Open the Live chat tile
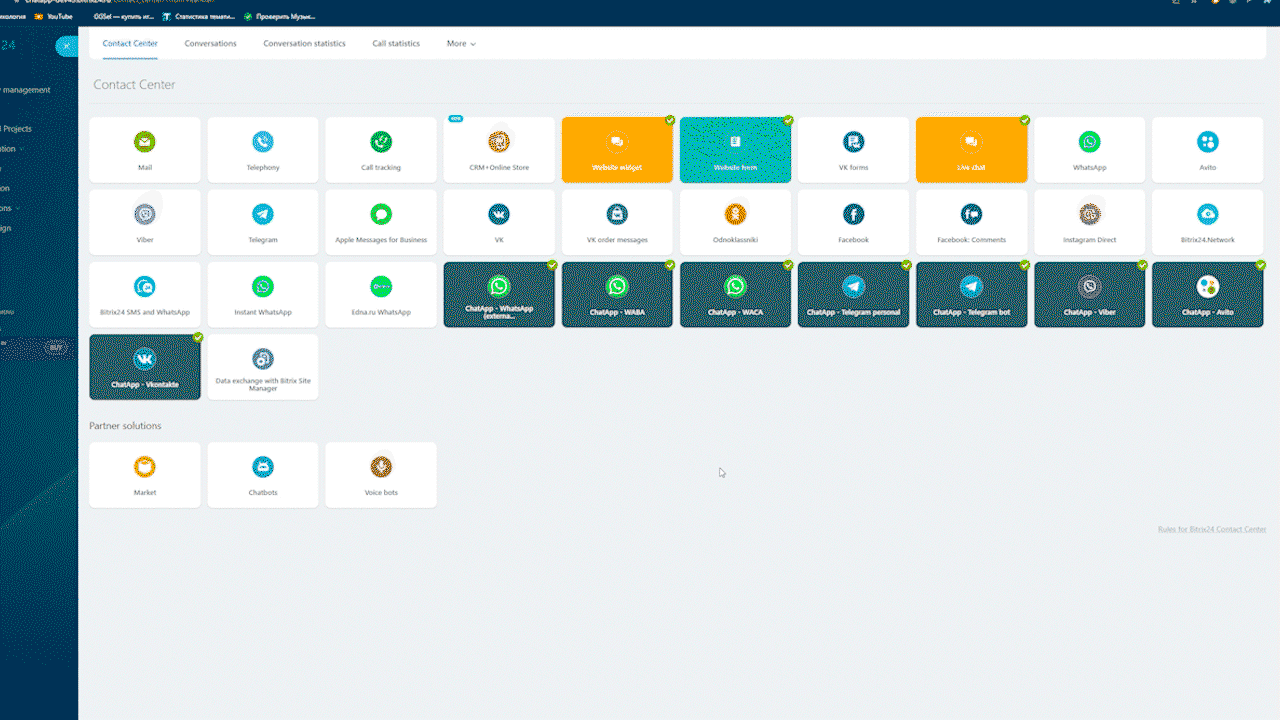Screen dimensions: 1280x720 click(x=971, y=150)
